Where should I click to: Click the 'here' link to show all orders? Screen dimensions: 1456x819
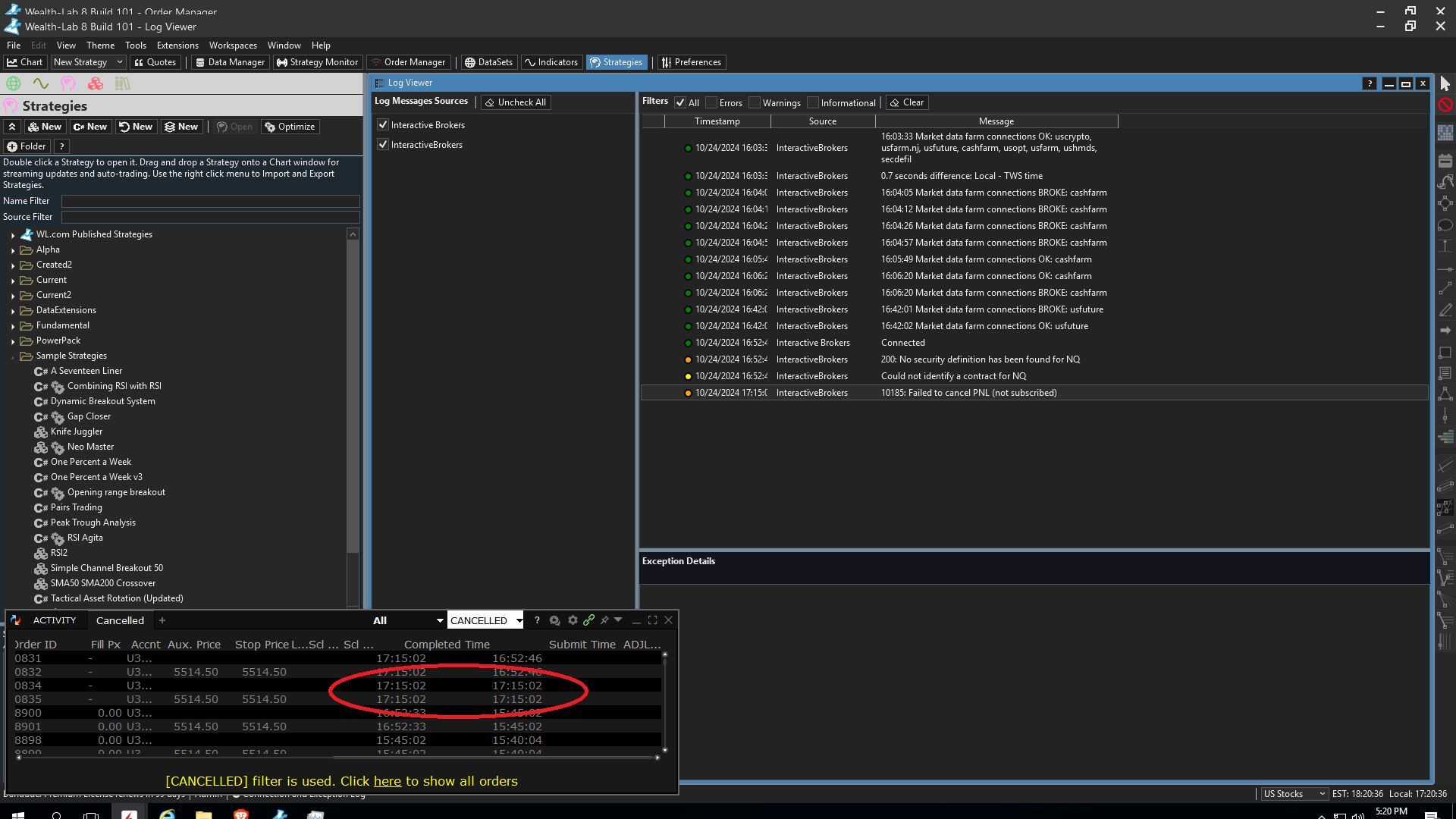tap(387, 781)
